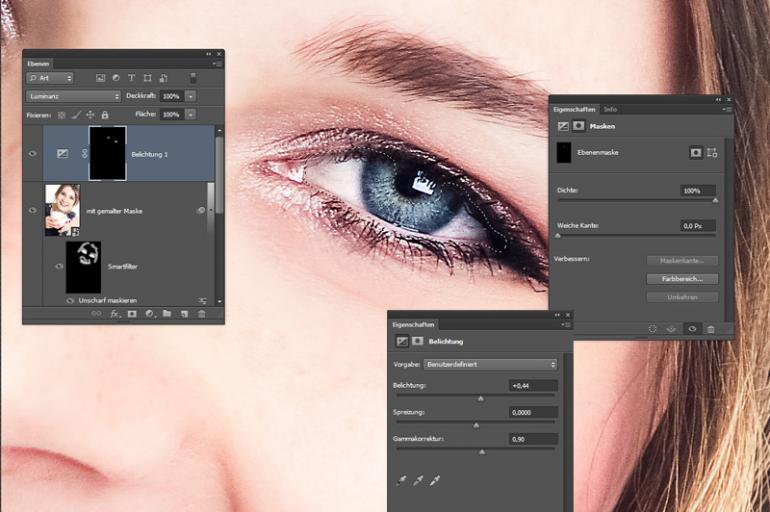Image resolution: width=770 pixels, height=512 pixels.
Task: Create new adjustment layer icon in Ebenen panel
Action: tap(150, 314)
